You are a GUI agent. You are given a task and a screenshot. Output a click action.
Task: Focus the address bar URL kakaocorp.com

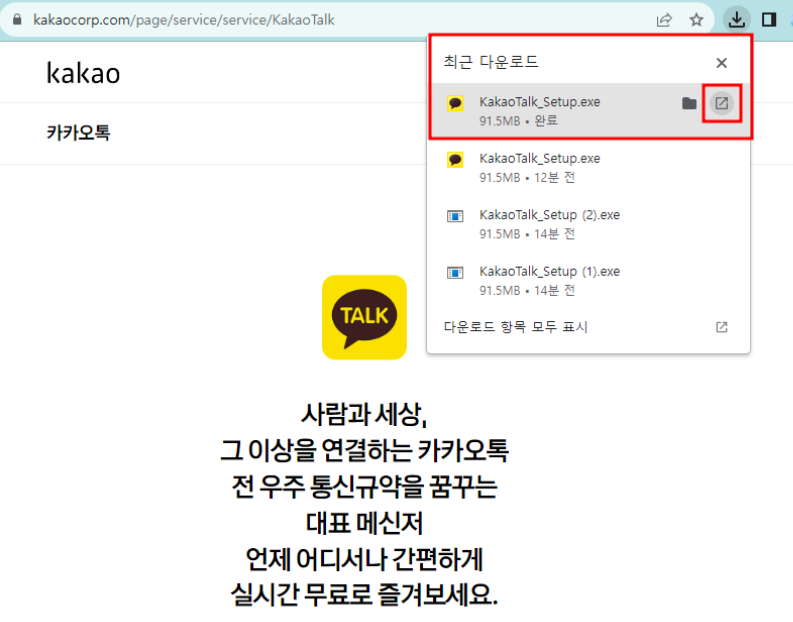(184, 20)
